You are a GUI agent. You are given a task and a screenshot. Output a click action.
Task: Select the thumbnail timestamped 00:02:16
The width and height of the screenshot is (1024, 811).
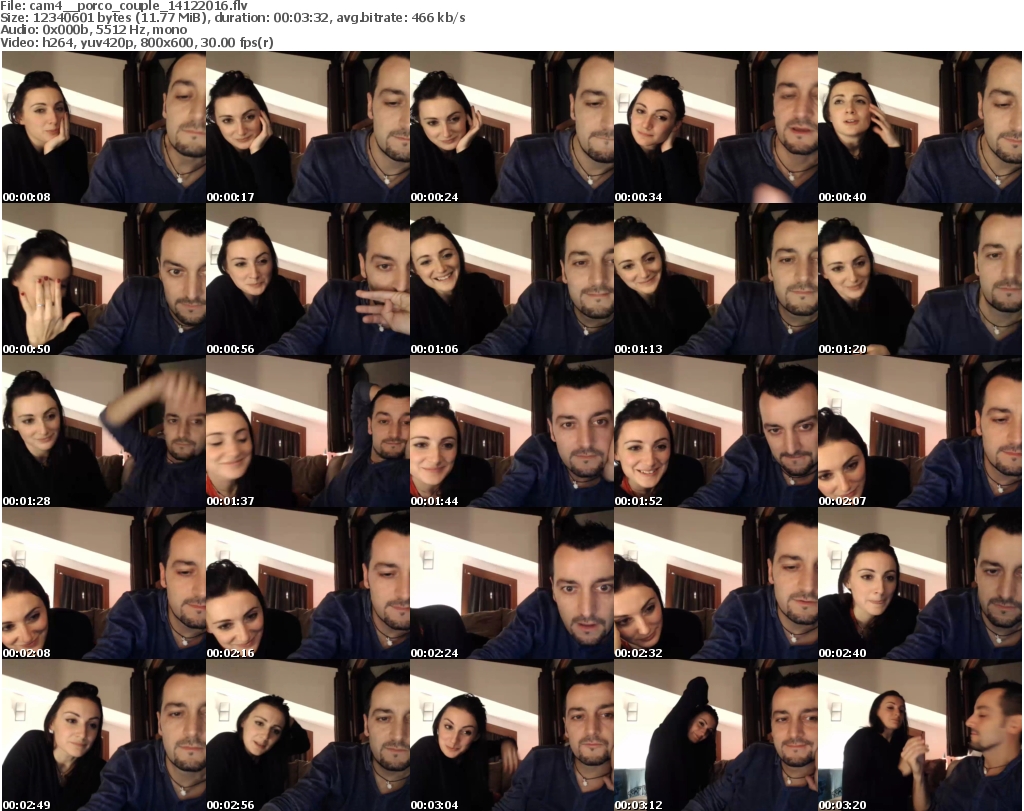[308, 584]
